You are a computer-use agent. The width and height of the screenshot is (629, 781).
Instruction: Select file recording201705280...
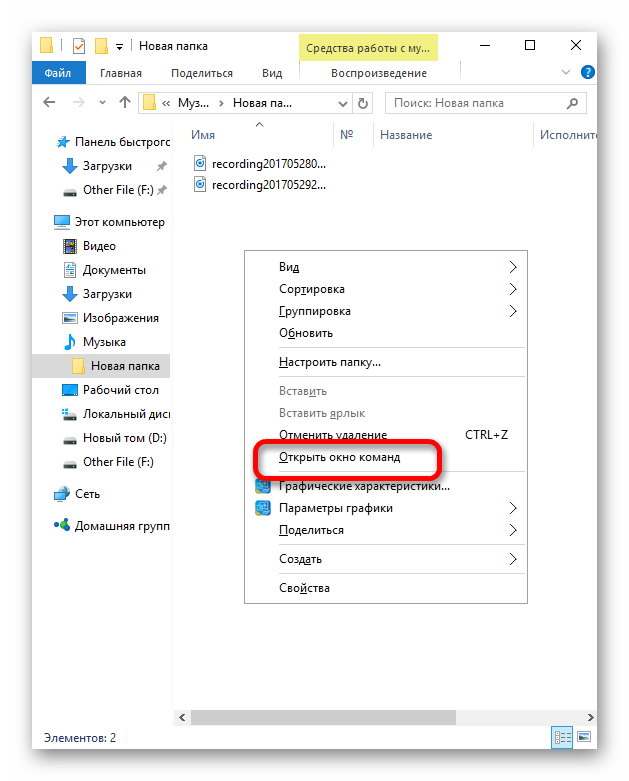click(259, 163)
